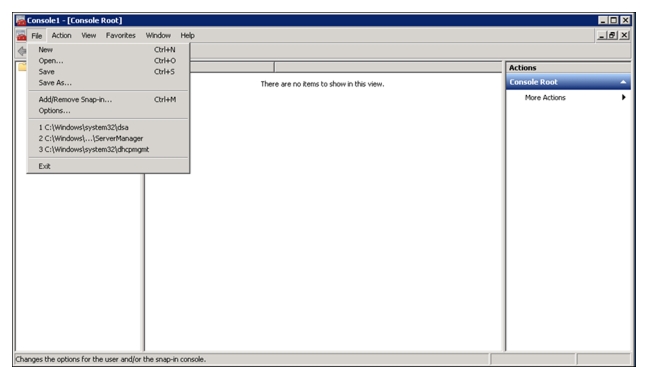Maximize the Console1 main window

click(614, 20)
